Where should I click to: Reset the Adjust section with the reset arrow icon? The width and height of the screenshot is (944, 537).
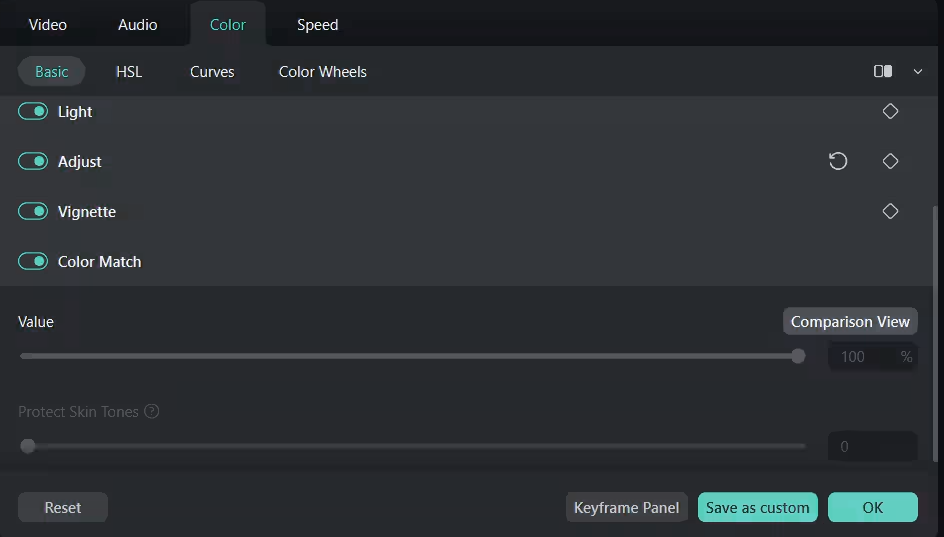(x=838, y=161)
